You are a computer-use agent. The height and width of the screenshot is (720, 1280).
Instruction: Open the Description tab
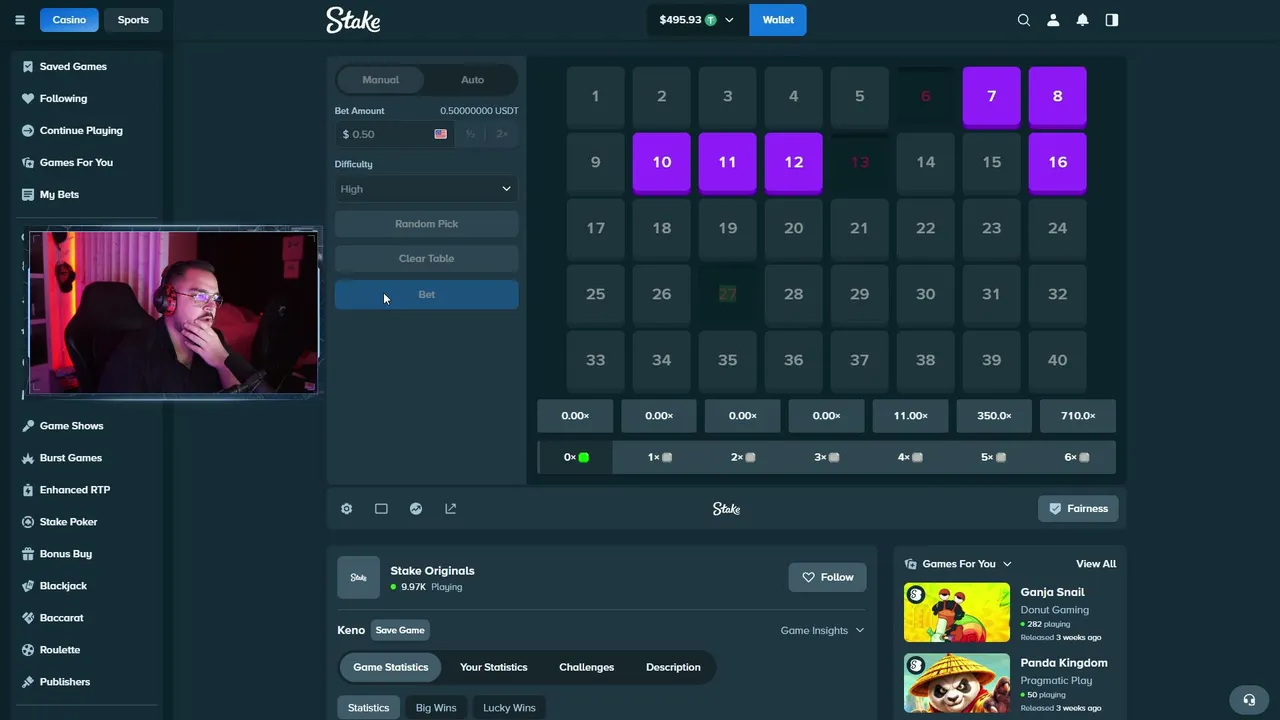(x=673, y=667)
